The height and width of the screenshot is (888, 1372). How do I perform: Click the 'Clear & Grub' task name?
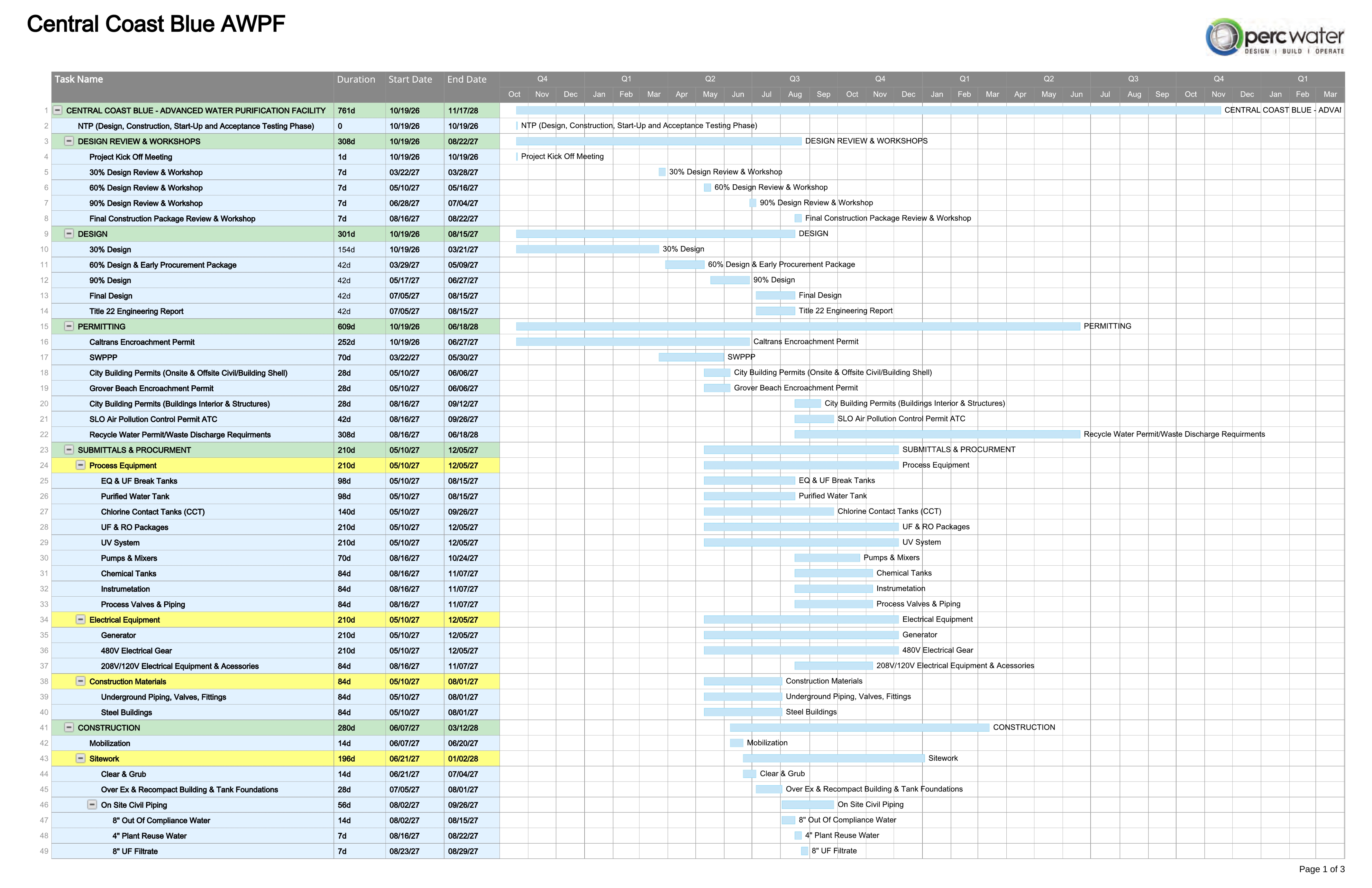click(123, 774)
